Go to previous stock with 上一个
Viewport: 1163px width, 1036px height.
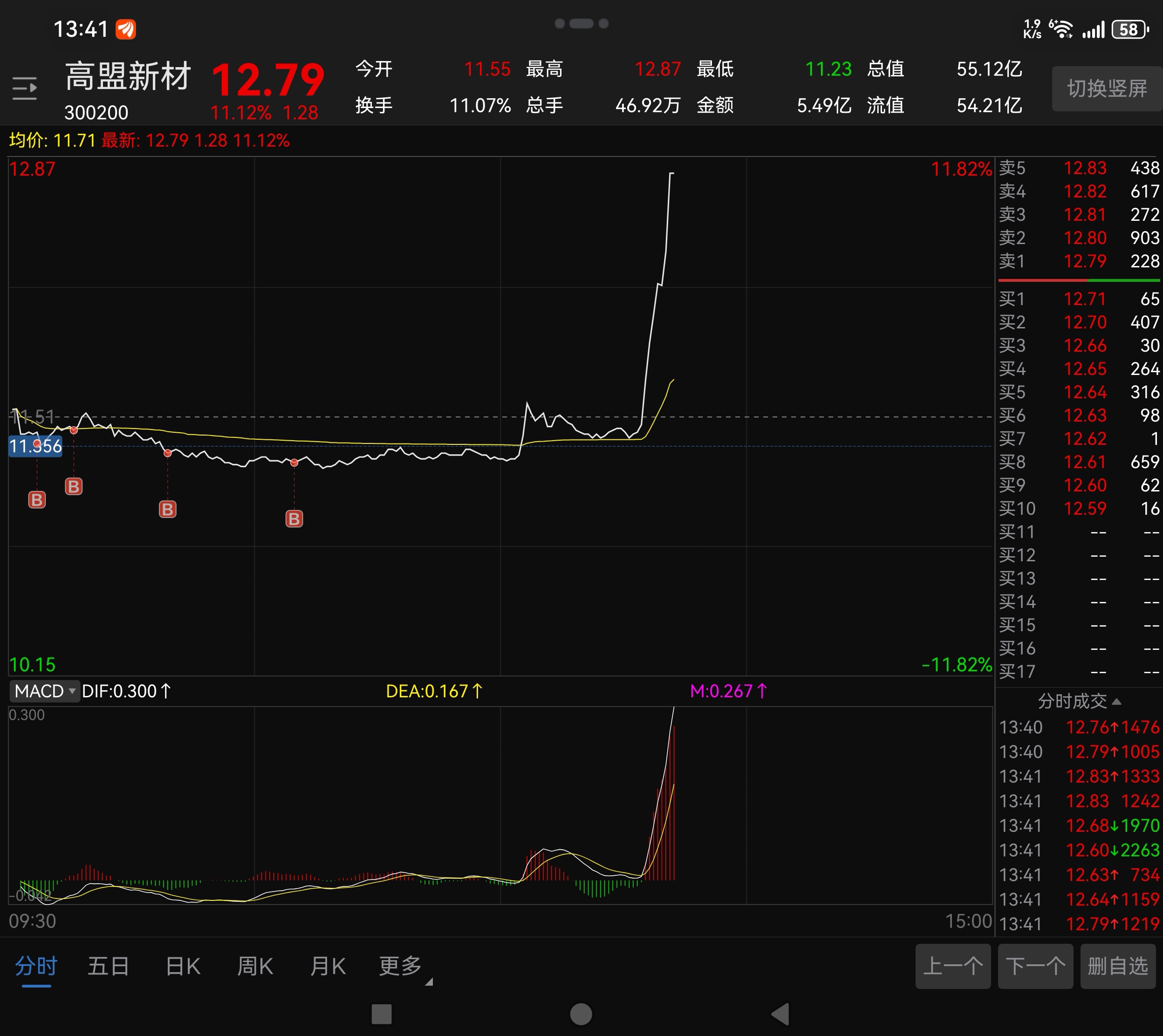[x=952, y=966]
